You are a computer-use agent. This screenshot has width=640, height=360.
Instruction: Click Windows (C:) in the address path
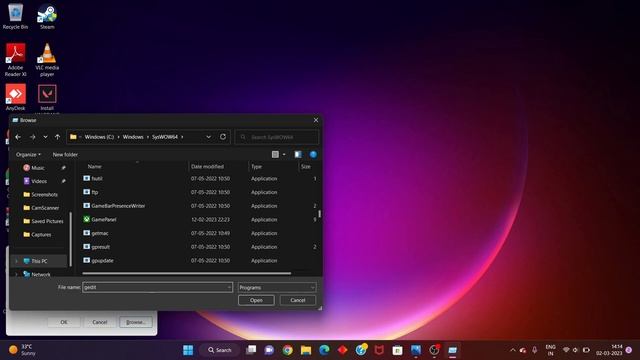[99, 137]
